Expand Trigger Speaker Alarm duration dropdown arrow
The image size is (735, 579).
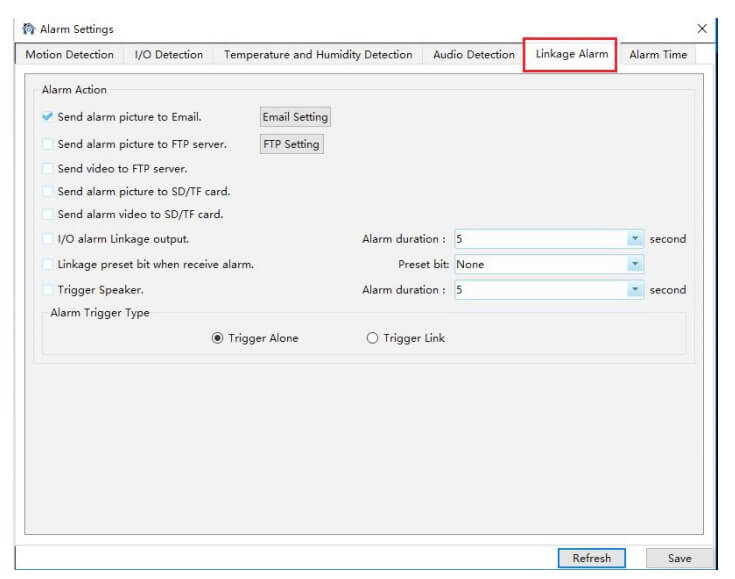(635, 290)
